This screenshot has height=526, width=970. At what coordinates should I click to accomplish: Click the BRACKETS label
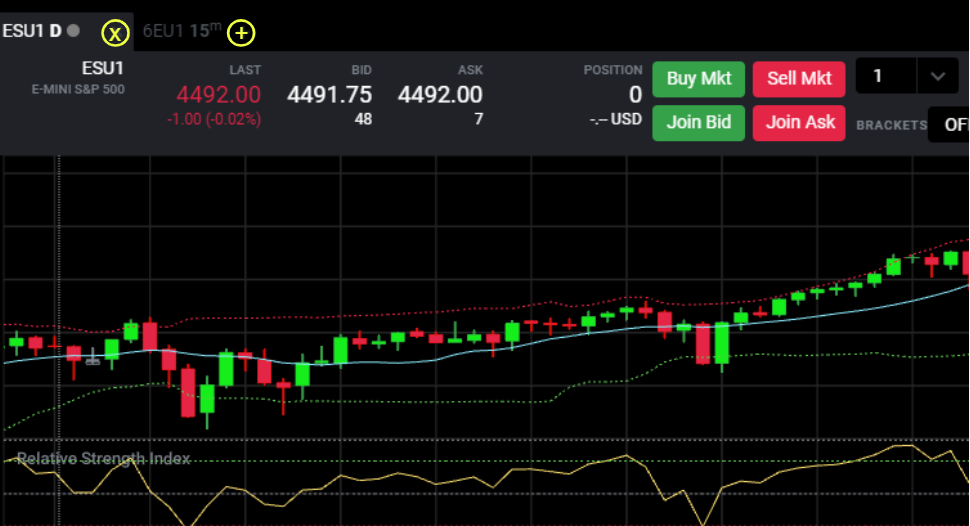tap(891, 125)
